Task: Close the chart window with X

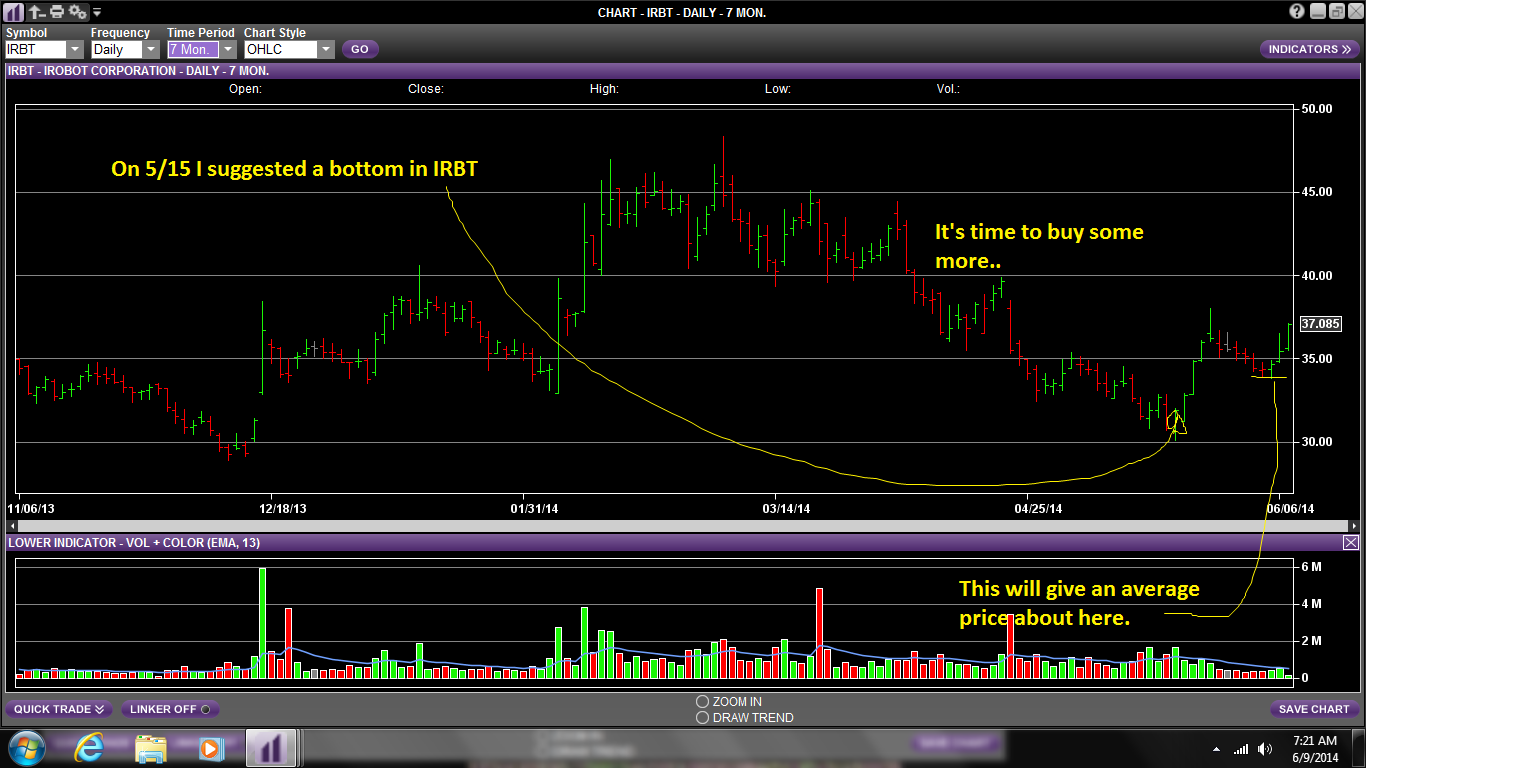Action: tap(1354, 12)
